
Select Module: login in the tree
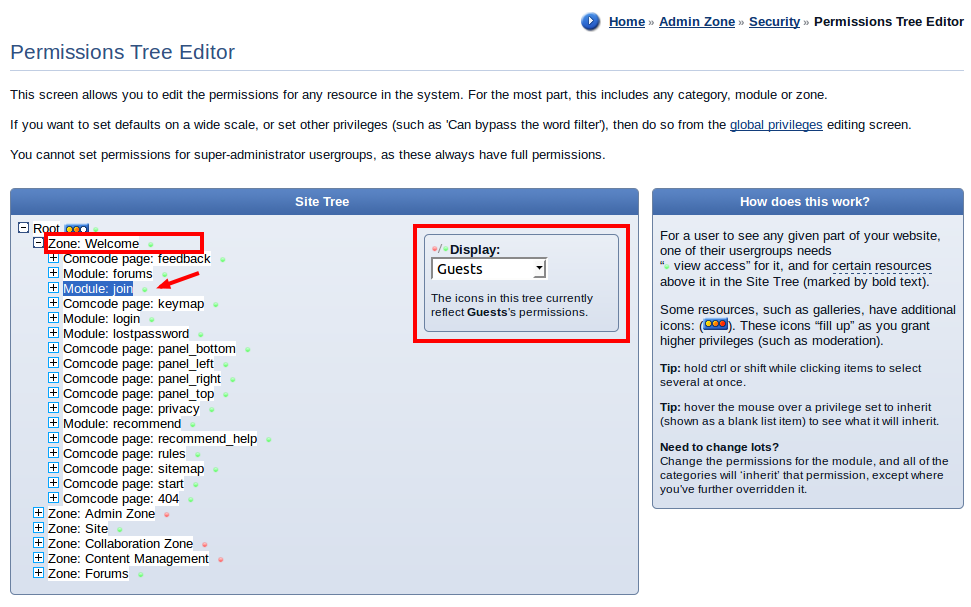[101, 319]
